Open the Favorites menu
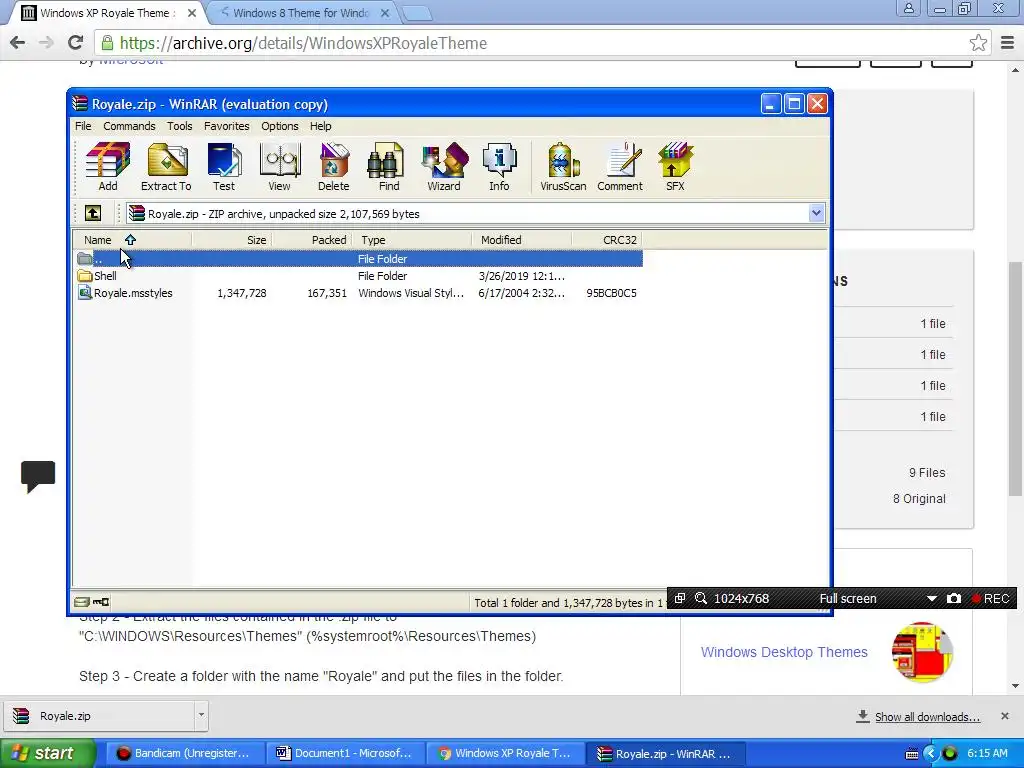The image size is (1024, 768). click(227, 126)
